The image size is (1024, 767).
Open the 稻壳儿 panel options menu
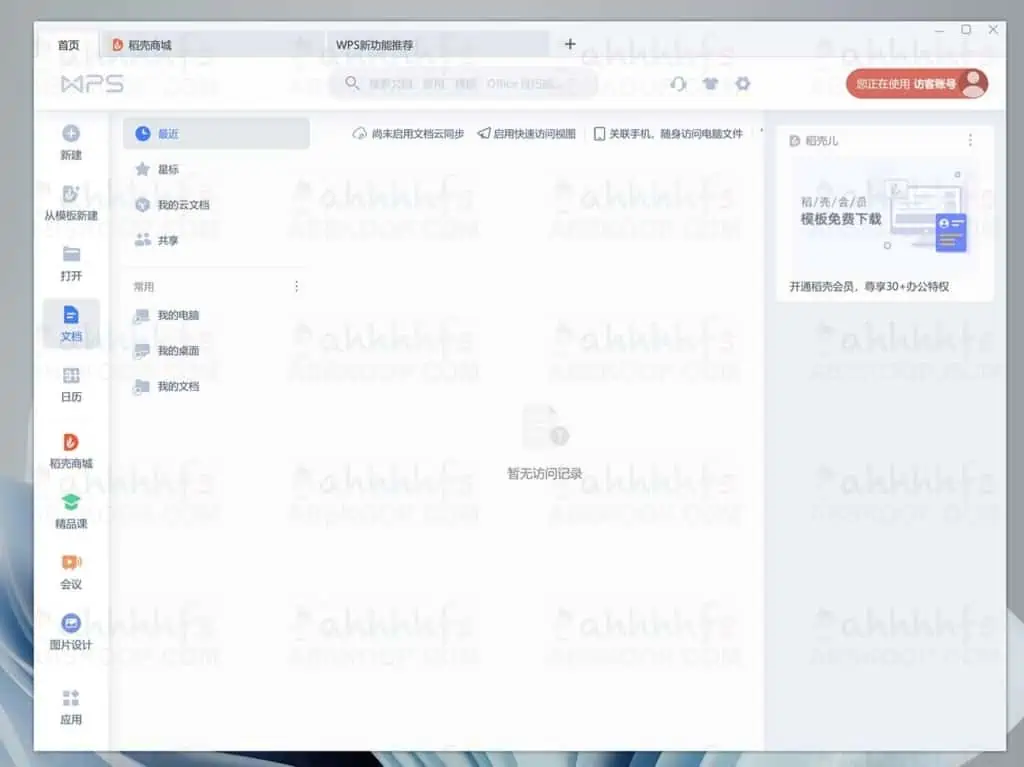point(971,140)
